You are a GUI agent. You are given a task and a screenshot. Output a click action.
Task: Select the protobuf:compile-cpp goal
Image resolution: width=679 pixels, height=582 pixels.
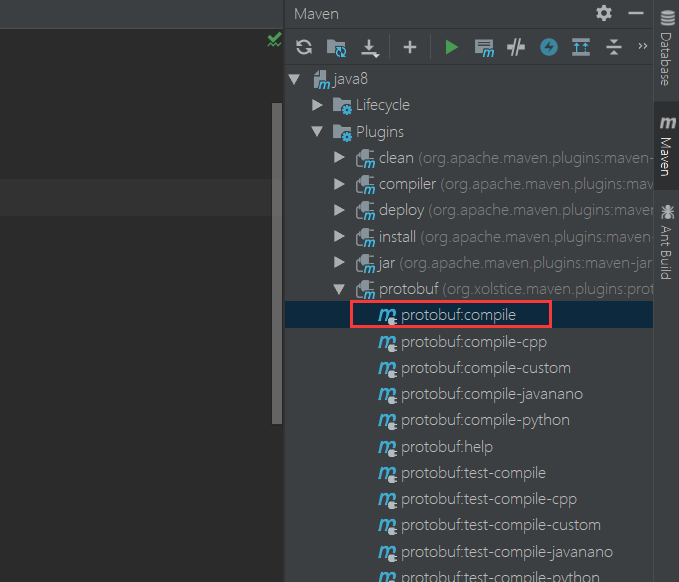coord(469,342)
